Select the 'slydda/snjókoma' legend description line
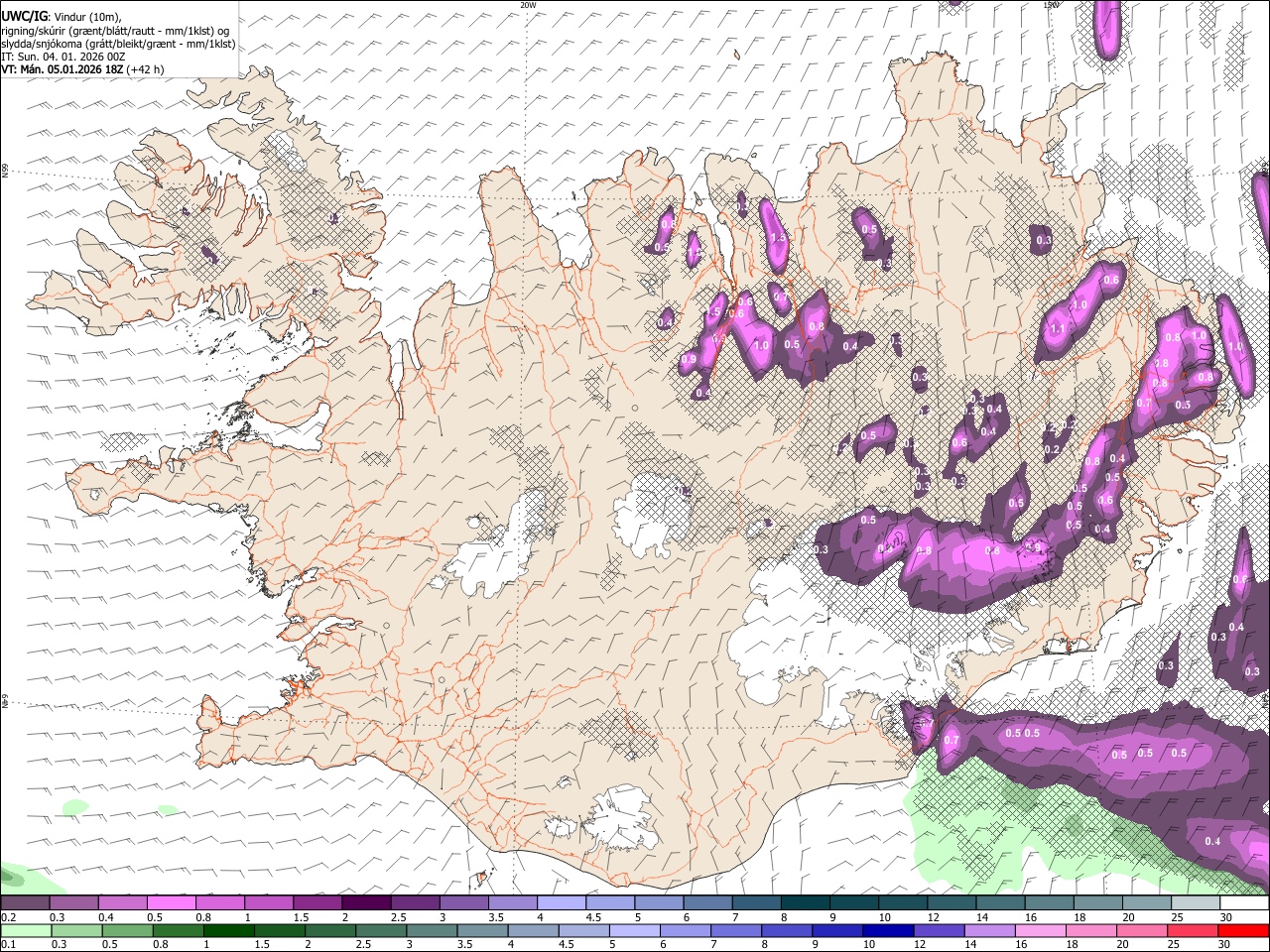1270x952 pixels. (x=118, y=44)
